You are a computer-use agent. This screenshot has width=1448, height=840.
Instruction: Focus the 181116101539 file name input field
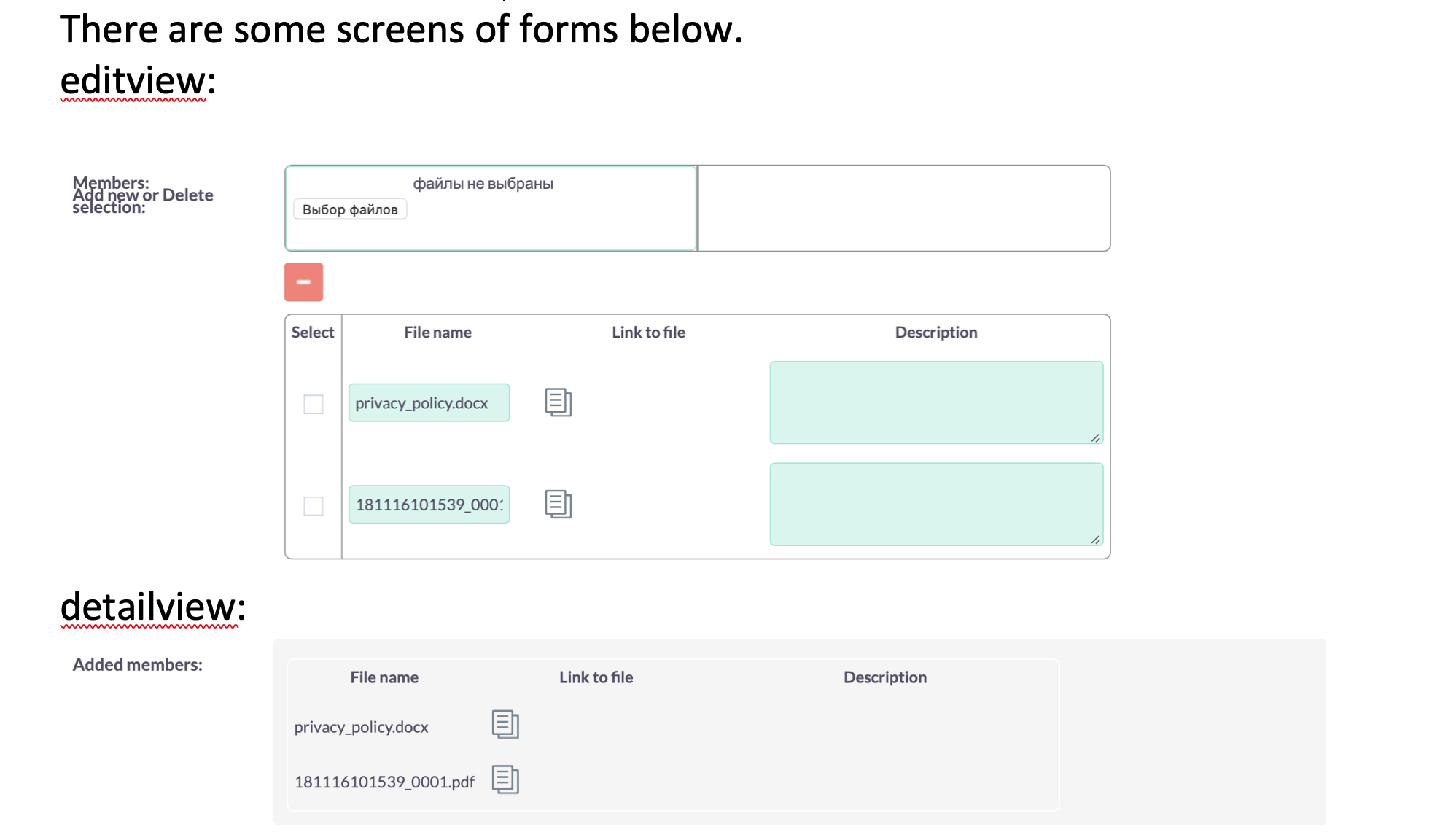pos(429,505)
